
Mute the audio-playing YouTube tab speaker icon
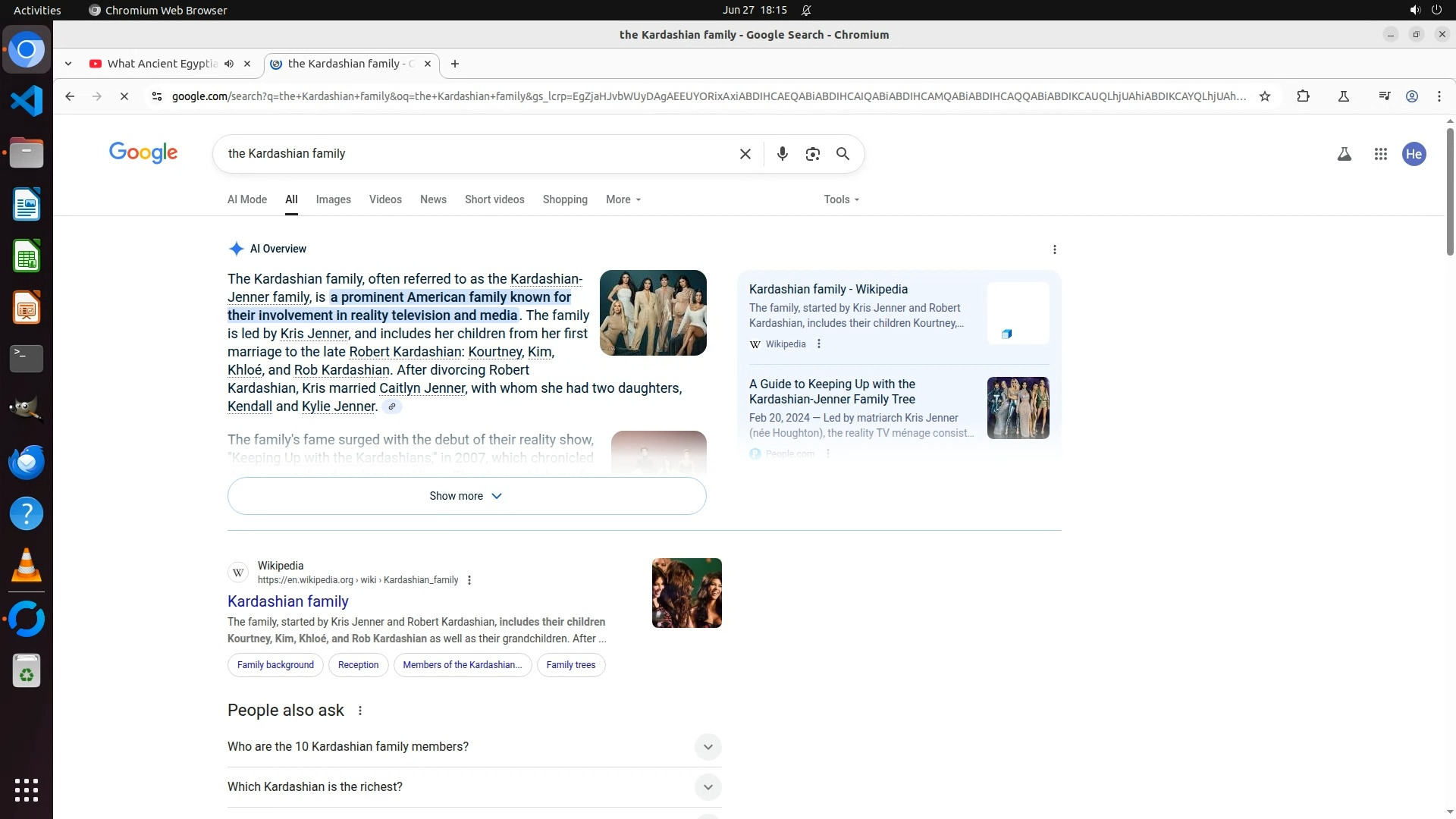pos(229,64)
